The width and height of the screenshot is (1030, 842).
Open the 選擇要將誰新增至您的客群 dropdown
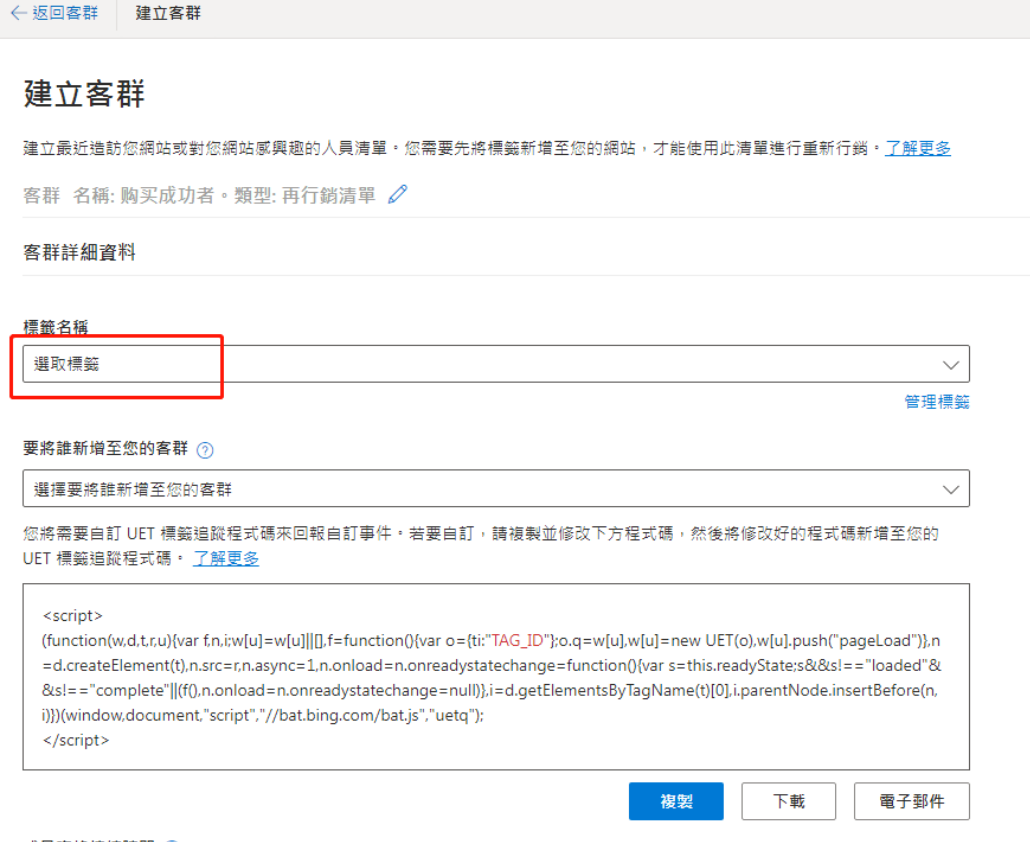click(496, 489)
